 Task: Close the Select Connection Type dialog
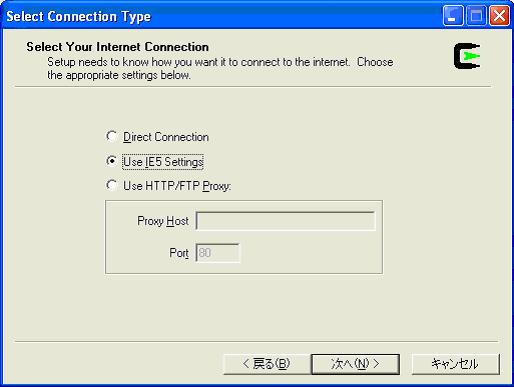pyautogui.click(x=499, y=16)
